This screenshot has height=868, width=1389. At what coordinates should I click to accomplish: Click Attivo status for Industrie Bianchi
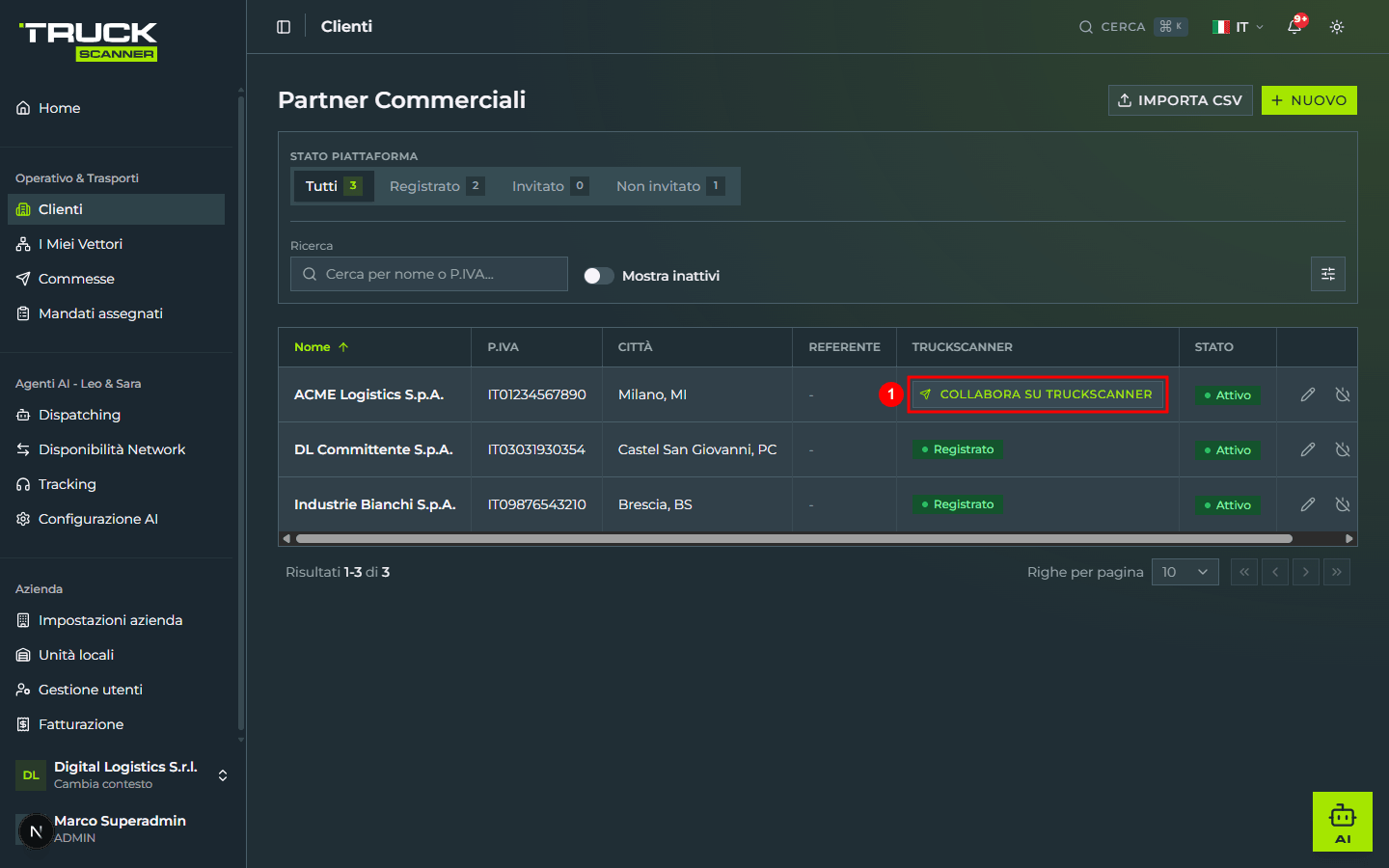(x=1228, y=505)
